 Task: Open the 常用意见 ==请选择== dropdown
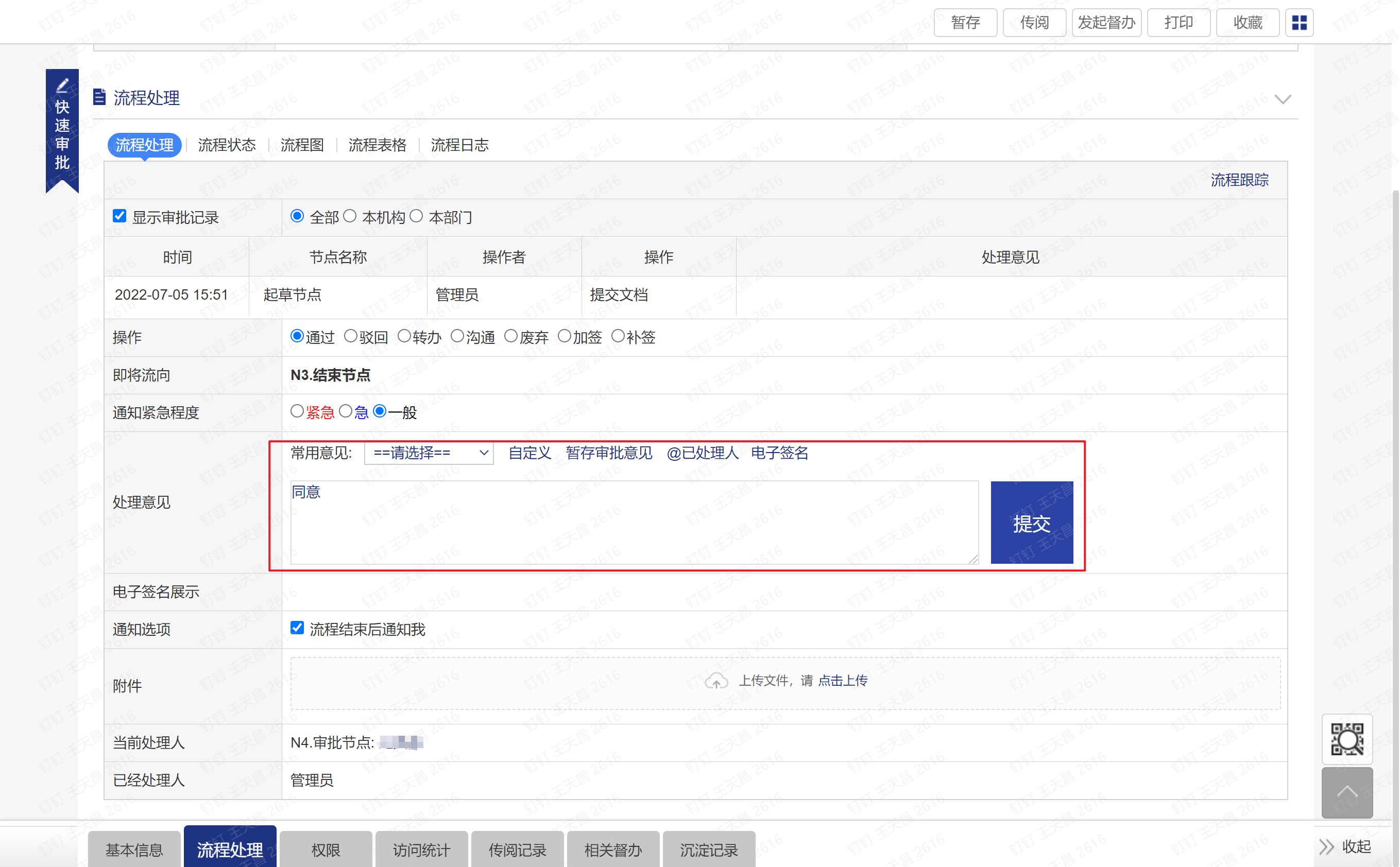[x=429, y=453]
